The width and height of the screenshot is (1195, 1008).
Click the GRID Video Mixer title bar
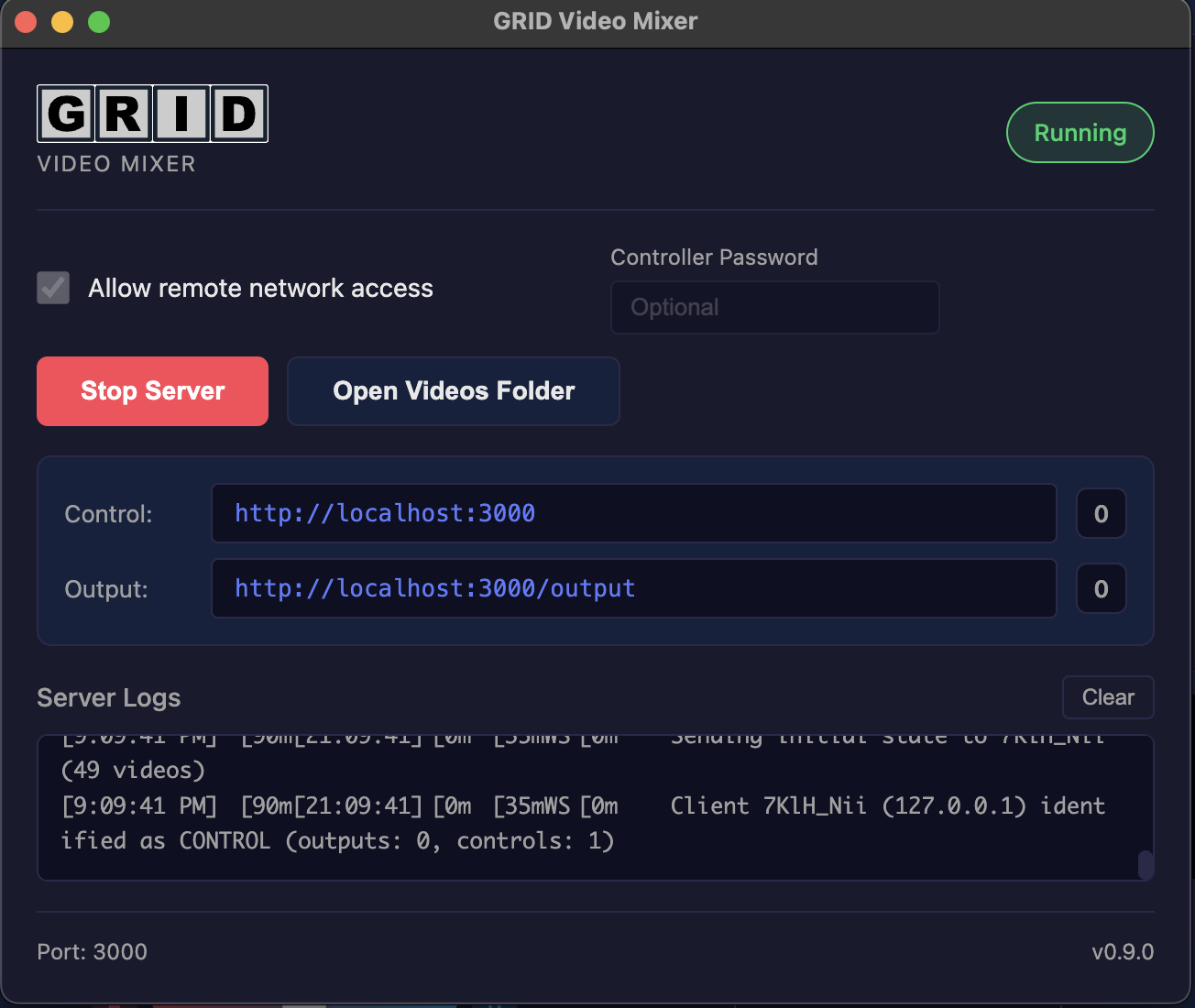pyautogui.click(x=596, y=20)
